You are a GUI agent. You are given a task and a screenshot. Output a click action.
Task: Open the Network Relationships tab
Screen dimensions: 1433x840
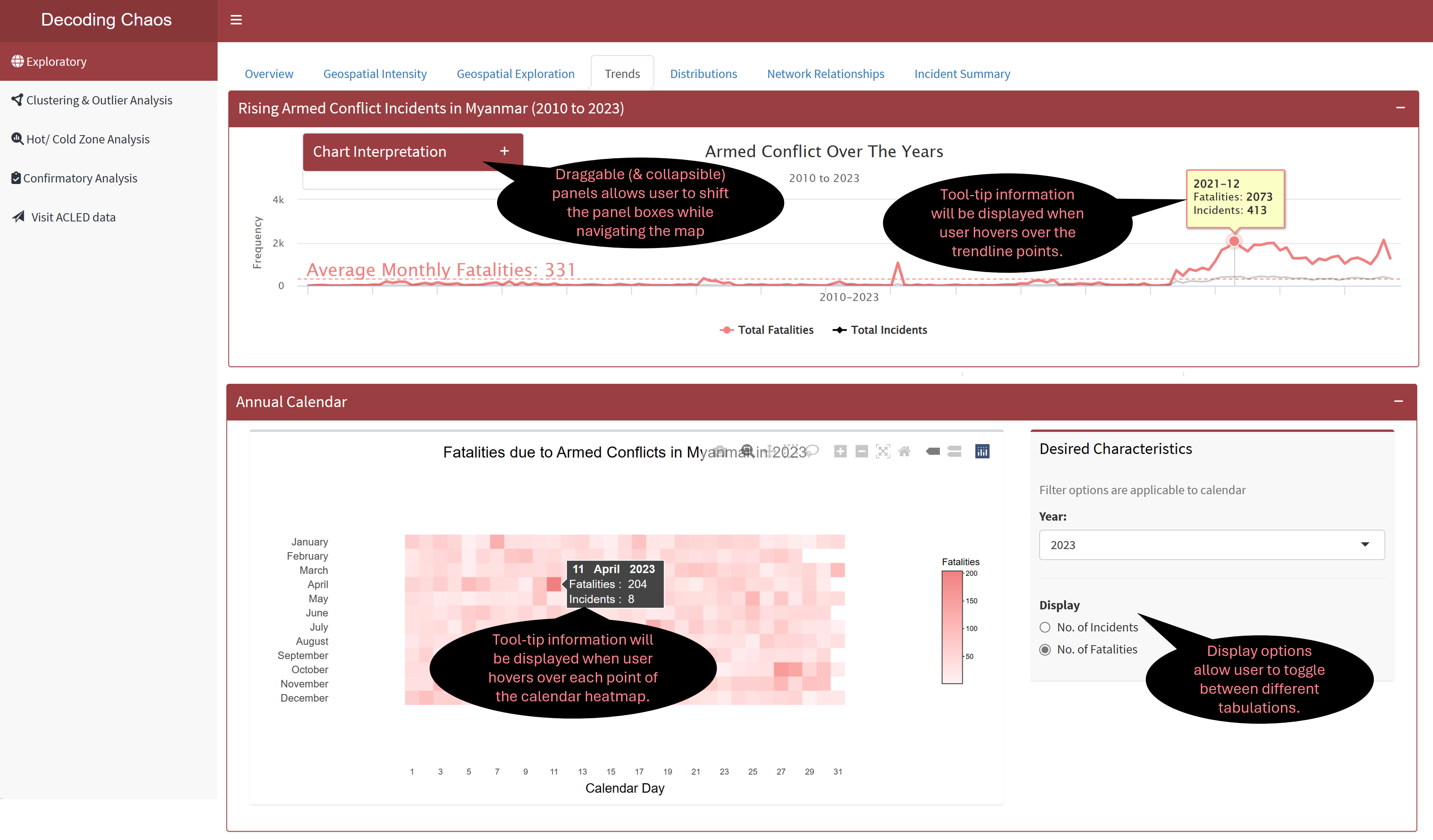tap(825, 74)
